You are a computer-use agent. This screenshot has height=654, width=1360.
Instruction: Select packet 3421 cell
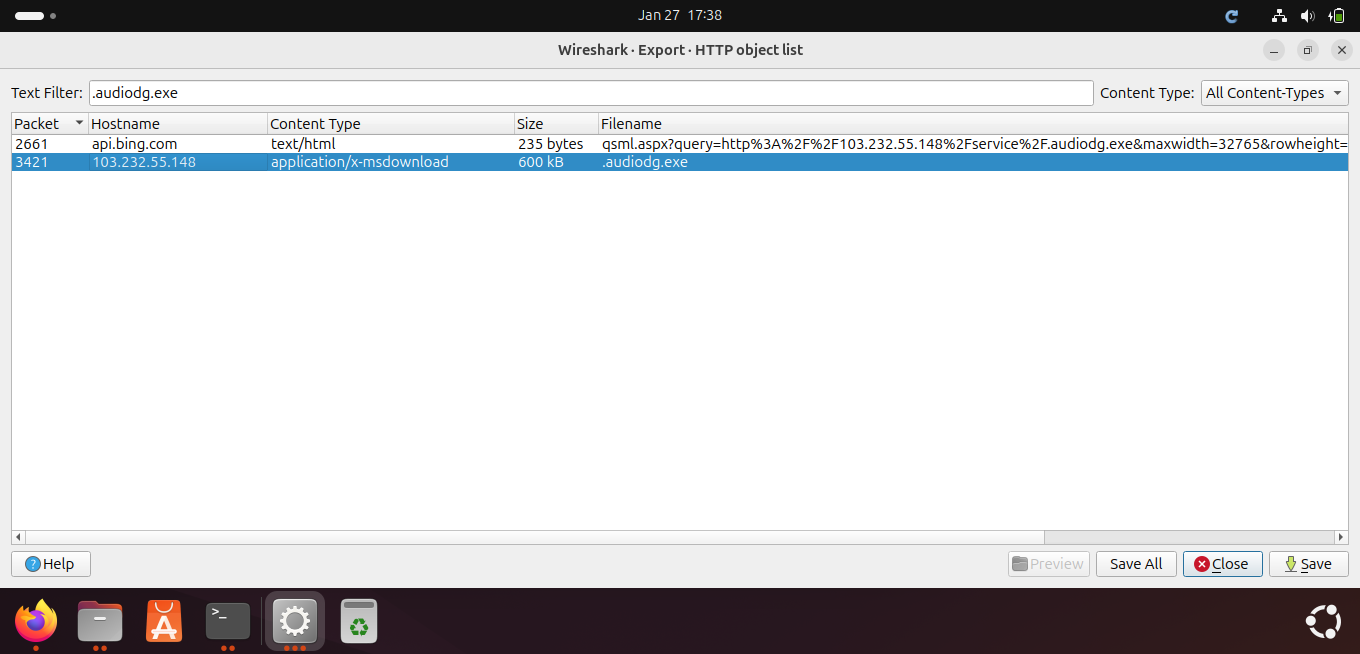click(49, 162)
